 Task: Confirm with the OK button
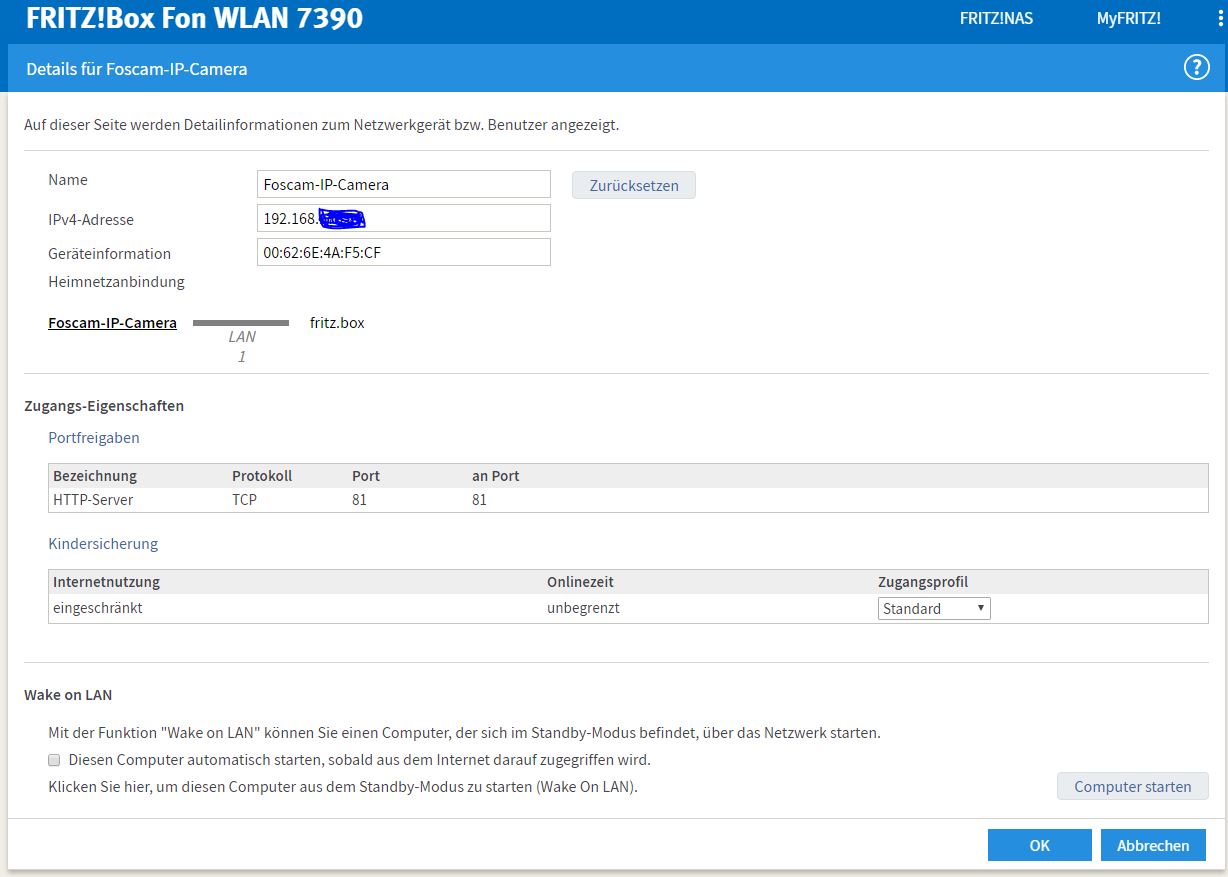pos(1040,845)
